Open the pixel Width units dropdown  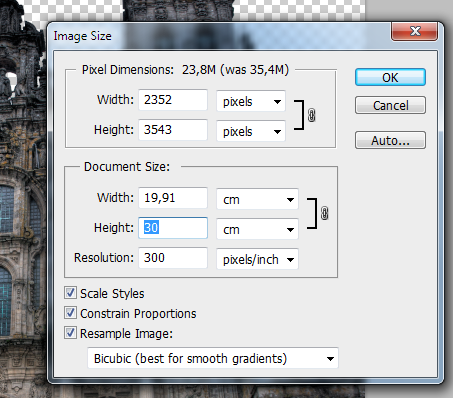(x=251, y=101)
